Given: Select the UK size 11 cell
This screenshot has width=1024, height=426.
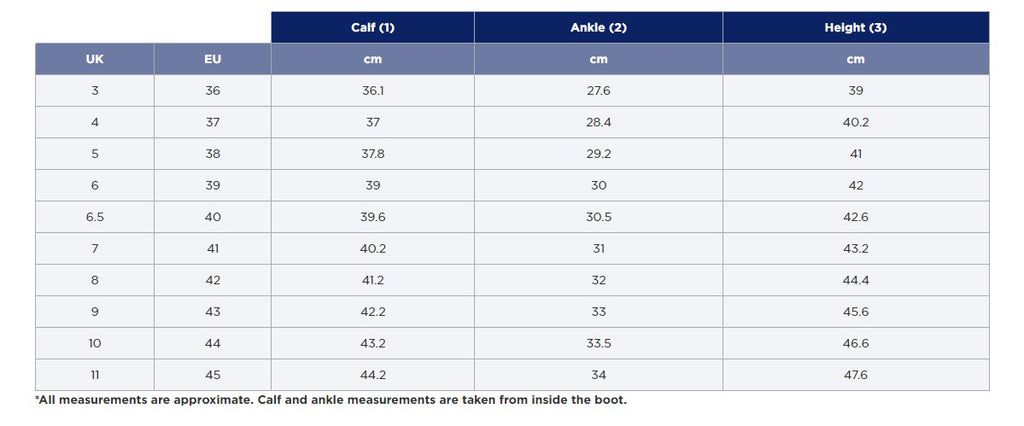Looking at the screenshot, I should pos(95,375).
